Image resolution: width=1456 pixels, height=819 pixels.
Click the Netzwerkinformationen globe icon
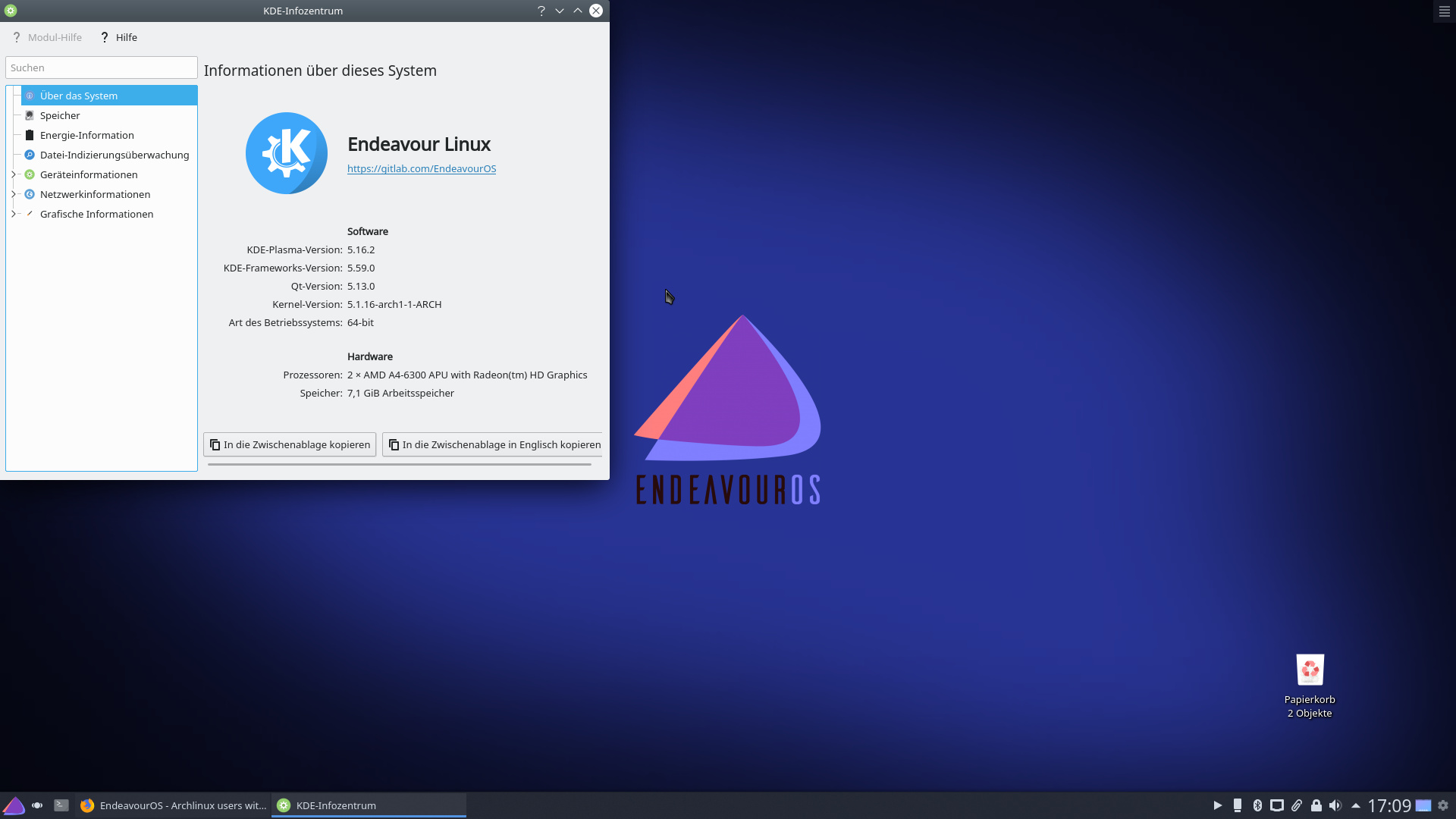tap(30, 194)
